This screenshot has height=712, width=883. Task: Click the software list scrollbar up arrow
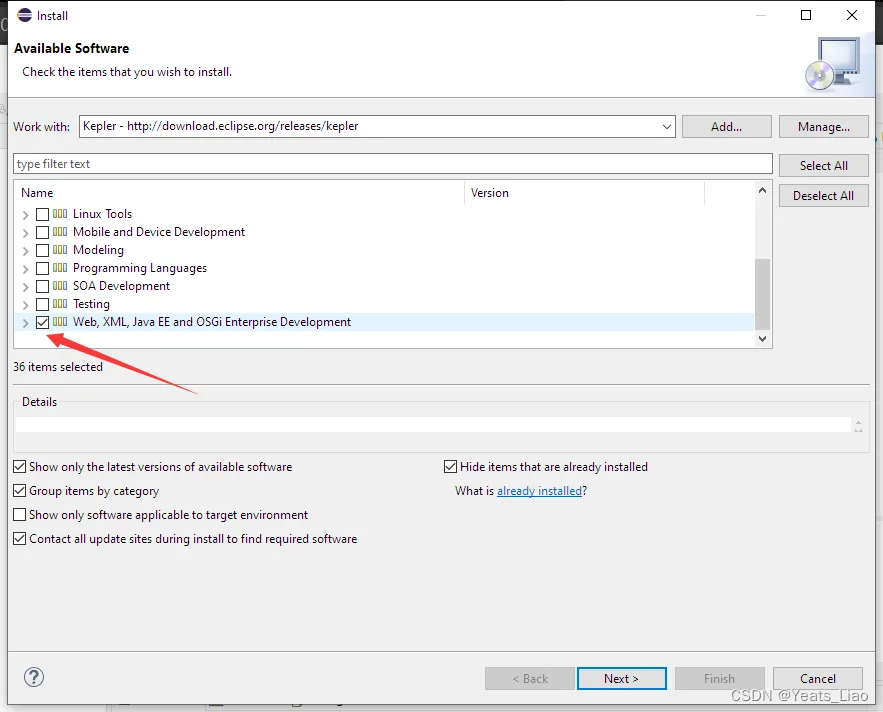(x=762, y=190)
